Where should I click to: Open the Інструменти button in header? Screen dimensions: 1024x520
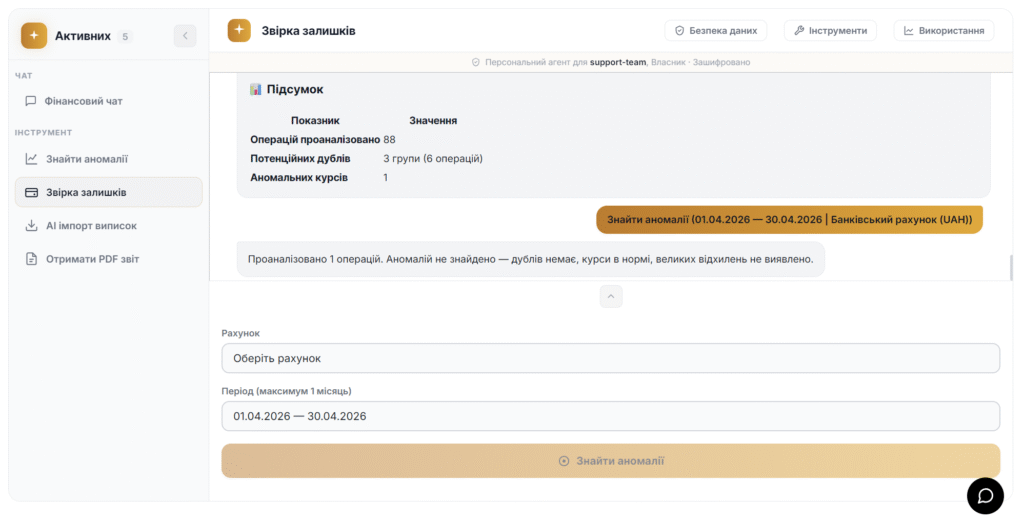click(x=830, y=31)
